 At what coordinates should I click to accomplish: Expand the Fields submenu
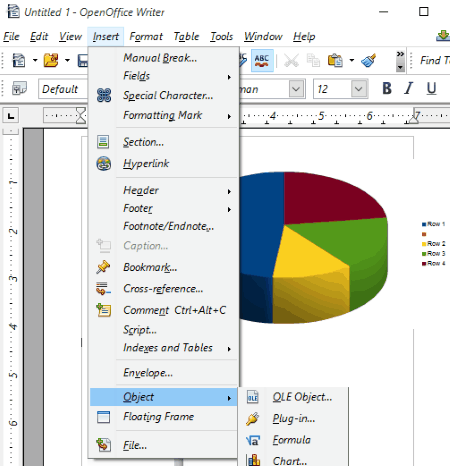[163, 76]
